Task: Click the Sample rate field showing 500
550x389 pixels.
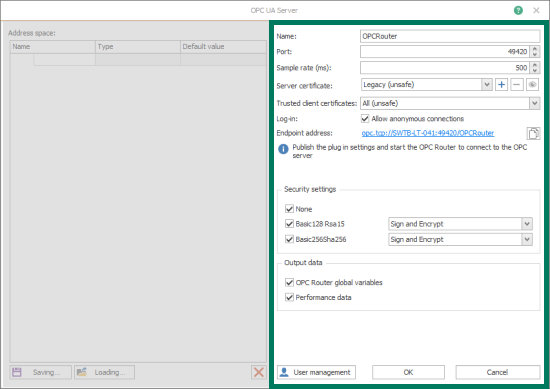Action: (x=445, y=67)
